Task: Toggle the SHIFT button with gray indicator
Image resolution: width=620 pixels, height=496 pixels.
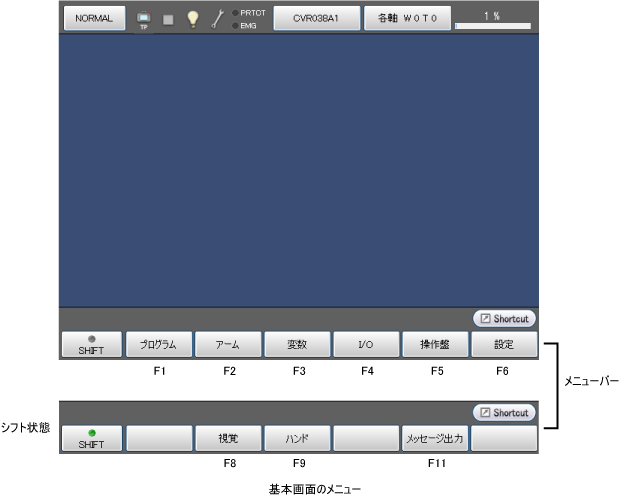Action: (90, 345)
